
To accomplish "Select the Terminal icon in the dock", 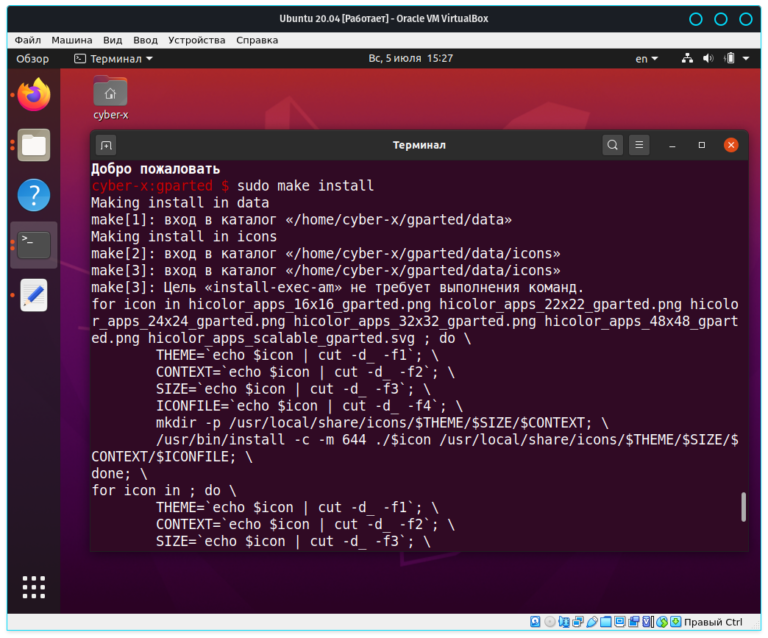I will [x=33, y=245].
